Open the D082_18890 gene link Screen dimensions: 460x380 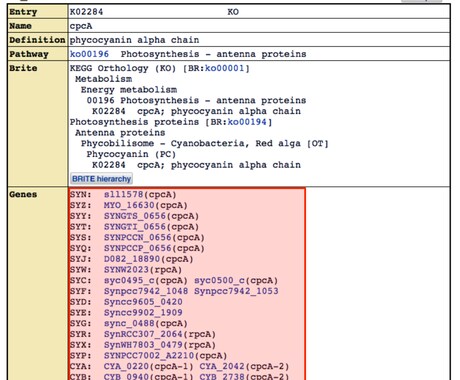click(132, 259)
